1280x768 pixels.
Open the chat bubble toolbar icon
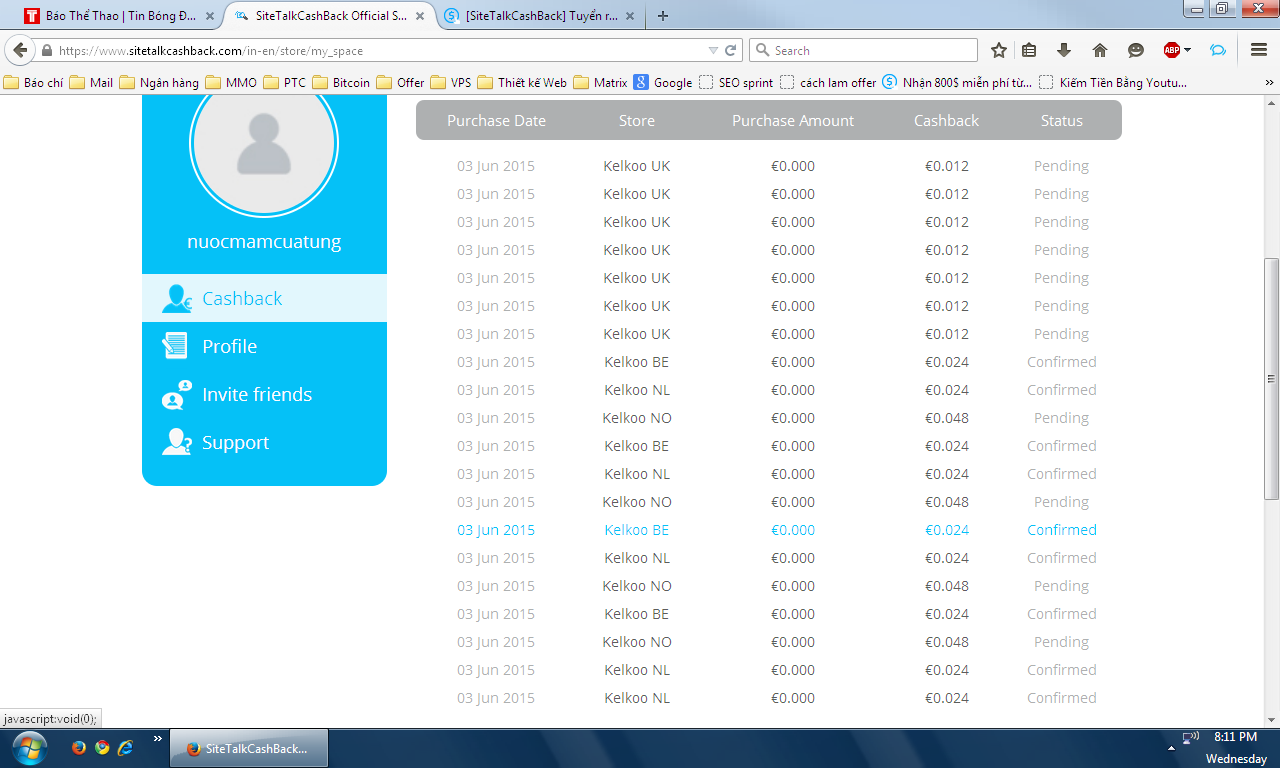coord(1218,50)
